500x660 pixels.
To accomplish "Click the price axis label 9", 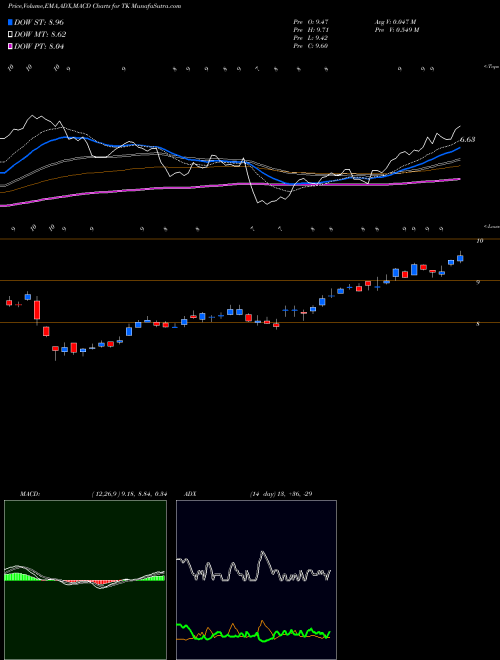I will coord(478,282).
